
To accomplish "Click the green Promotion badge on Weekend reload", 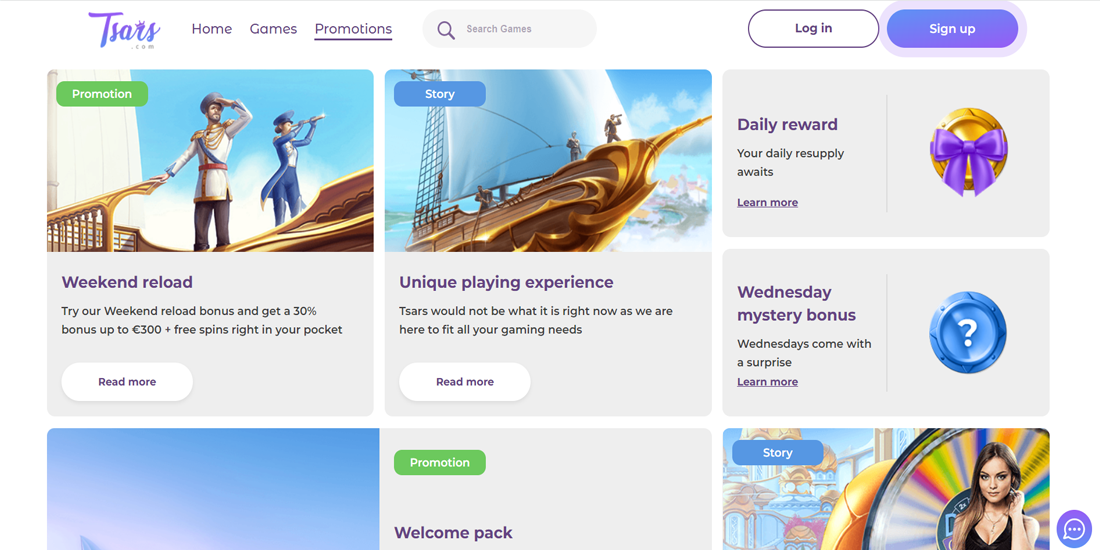I will tap(102, 94).
